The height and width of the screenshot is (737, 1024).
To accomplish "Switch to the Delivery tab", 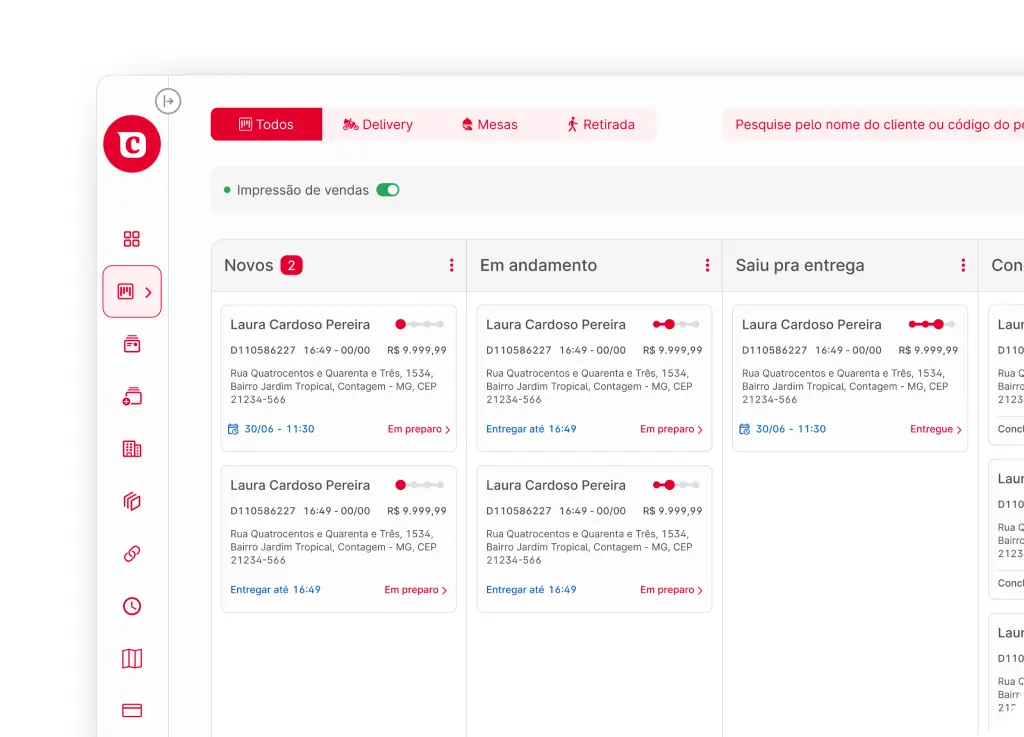I will [x=378, y=125].
